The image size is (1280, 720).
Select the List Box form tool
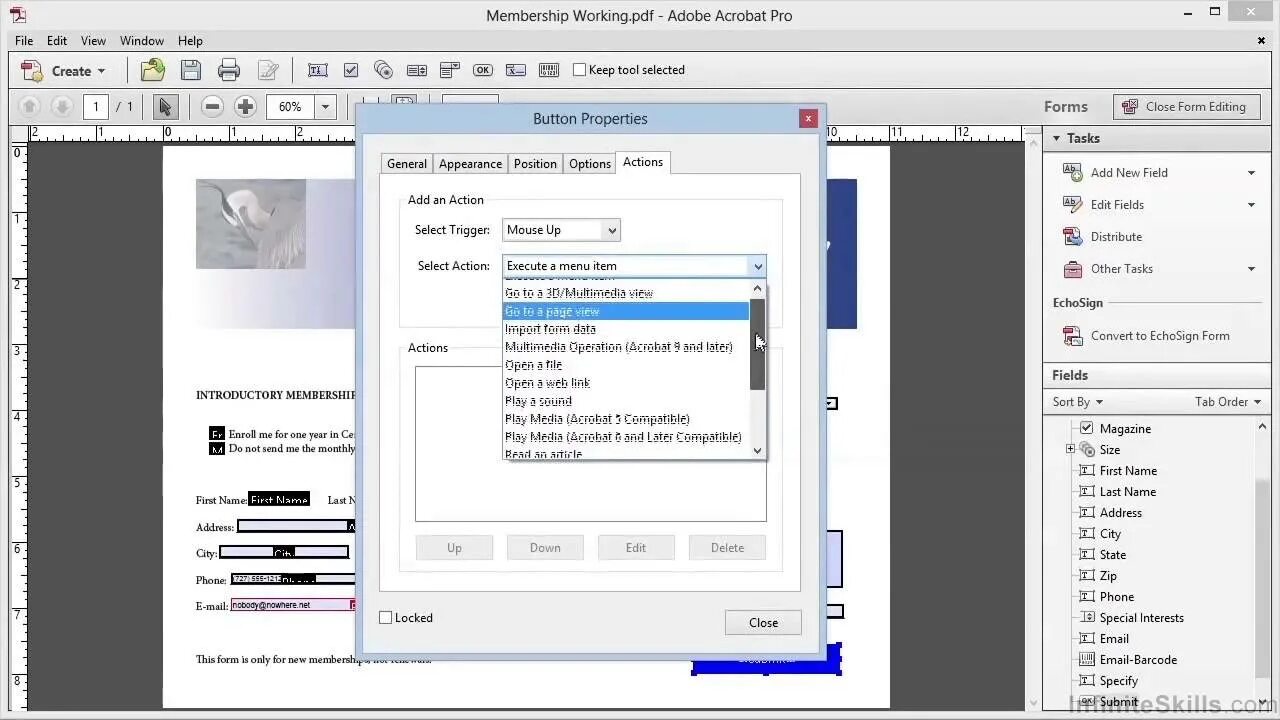(x=416, y=70)
